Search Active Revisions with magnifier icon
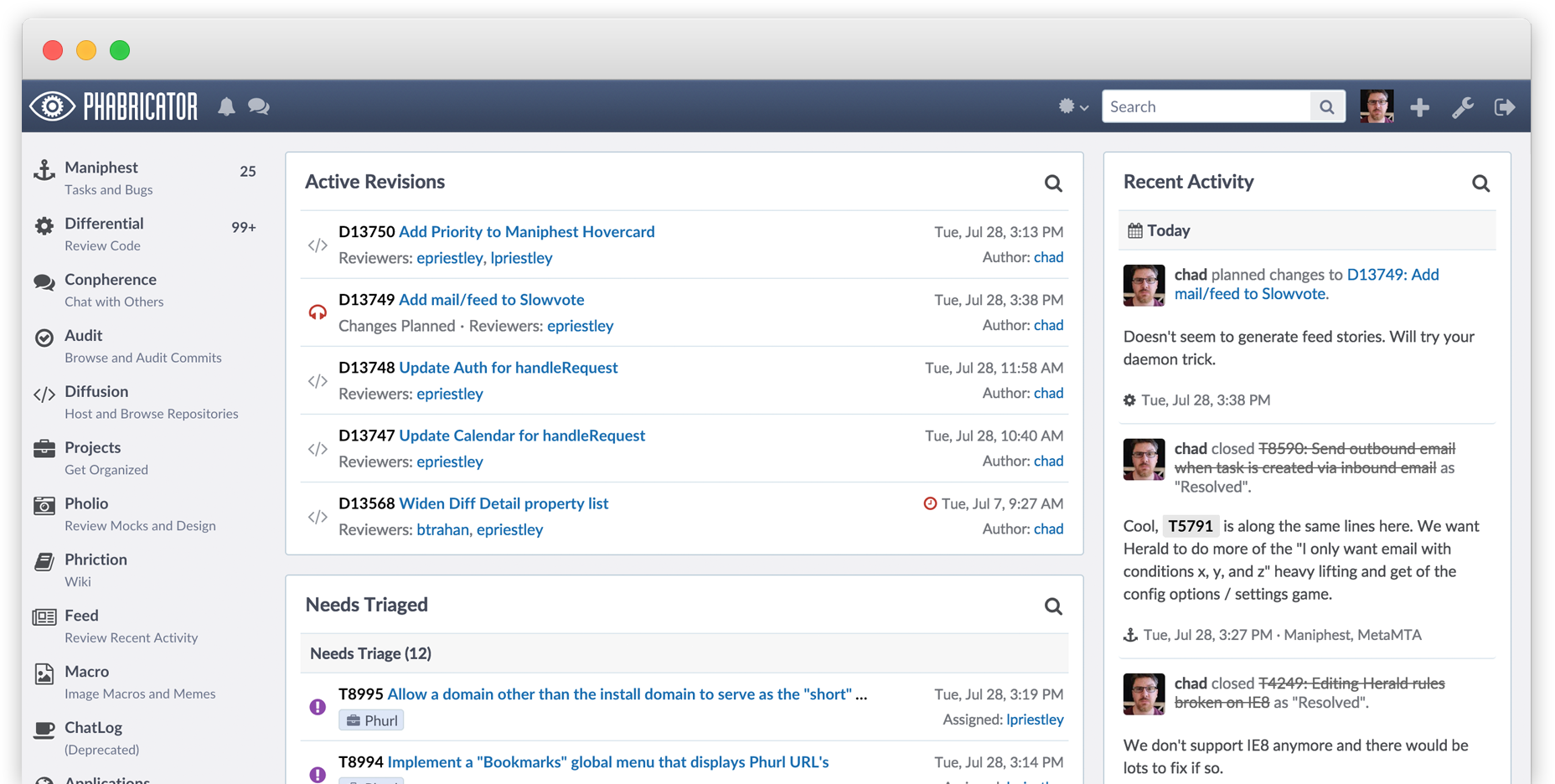The image size is (1555, 784). 1053,183
